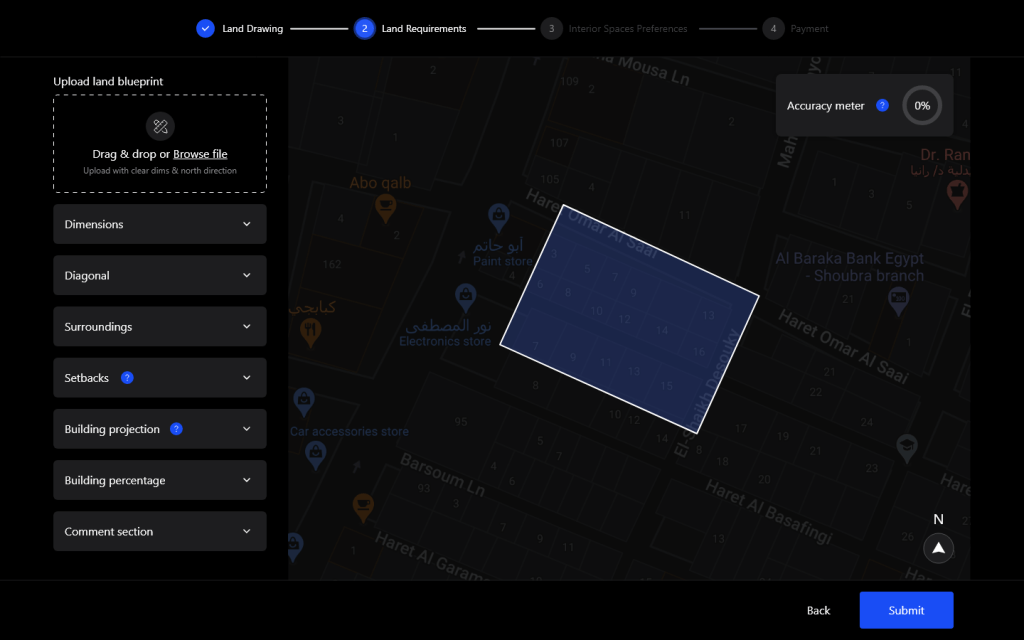Viewport: 1024px width, 640px height.
Task: Click the Back button
Action: 818,610
